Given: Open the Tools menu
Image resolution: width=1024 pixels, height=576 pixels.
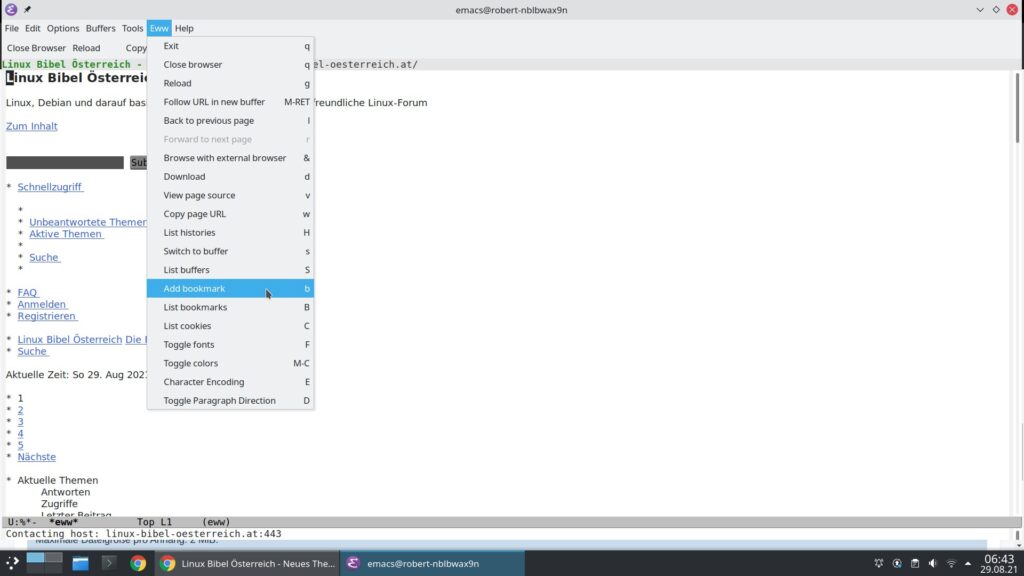Looking at the screenshot, I should coord(133,28).
